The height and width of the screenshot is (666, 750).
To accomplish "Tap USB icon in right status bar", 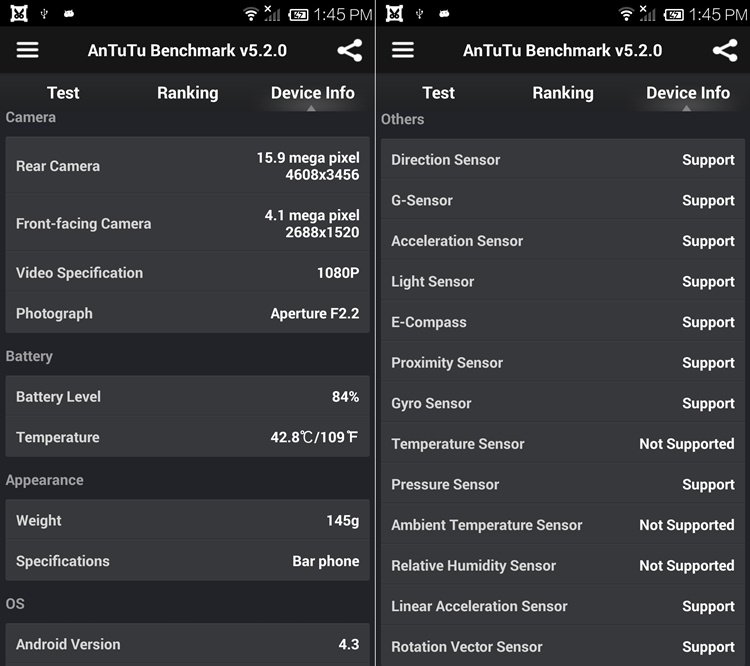I will pos(419,13).
